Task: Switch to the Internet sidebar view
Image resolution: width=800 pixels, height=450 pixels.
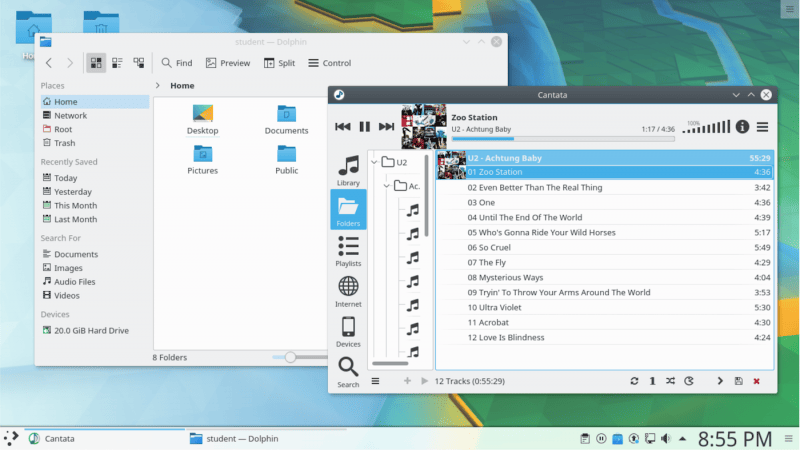Action: [x=348, y=291]
